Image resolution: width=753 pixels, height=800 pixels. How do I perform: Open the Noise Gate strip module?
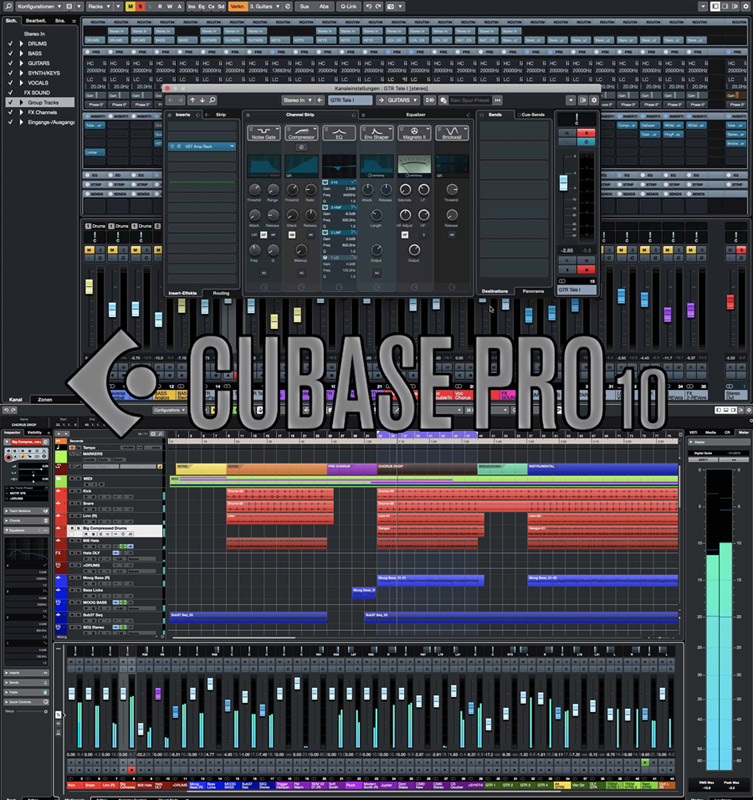tap(264, 133)
